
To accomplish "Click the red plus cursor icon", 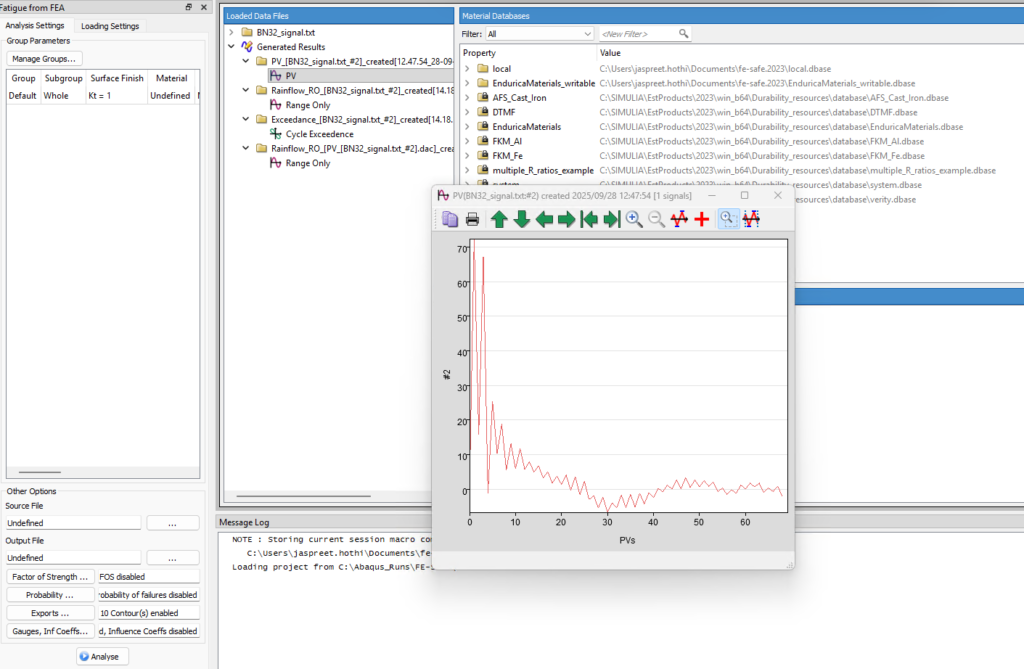I will click(702, 220).
